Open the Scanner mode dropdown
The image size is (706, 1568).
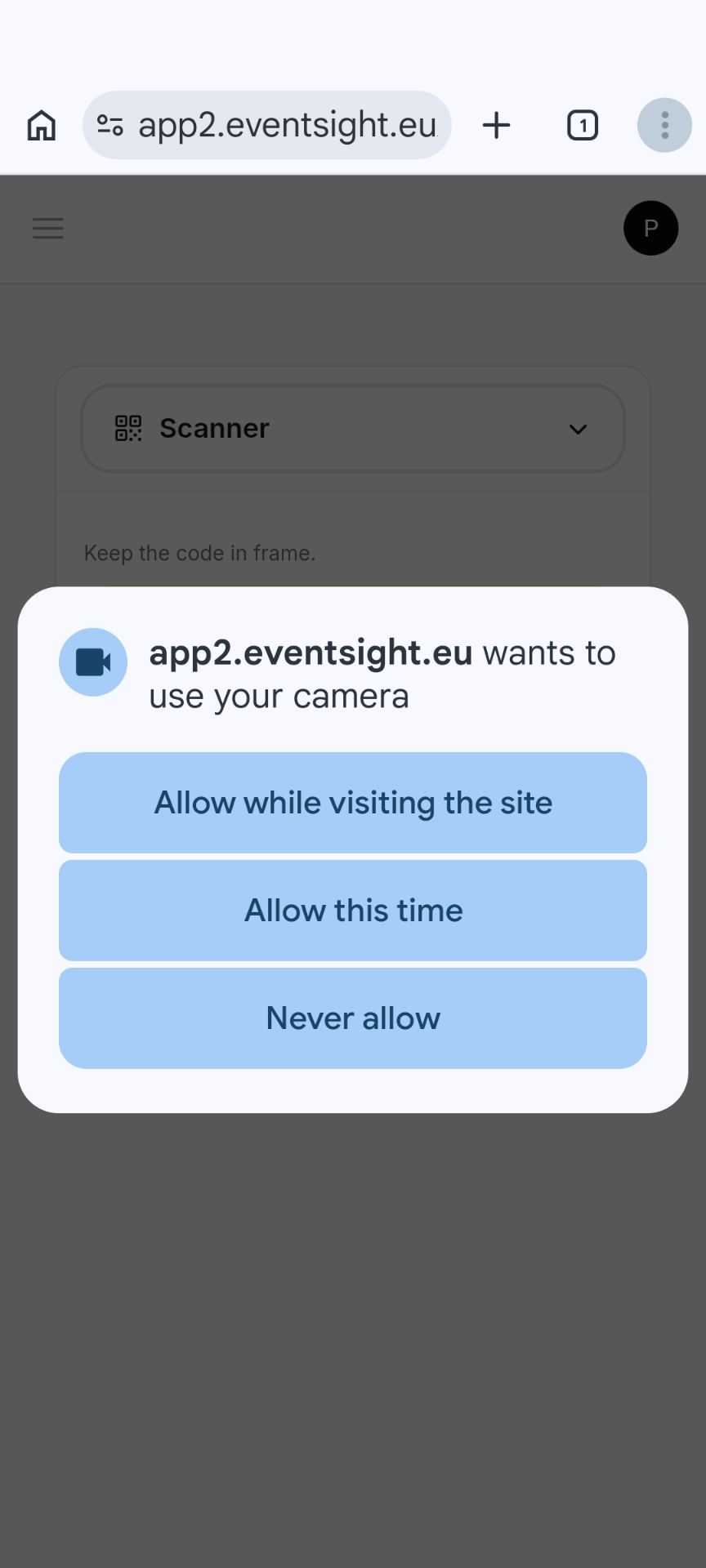click(353, 429)
